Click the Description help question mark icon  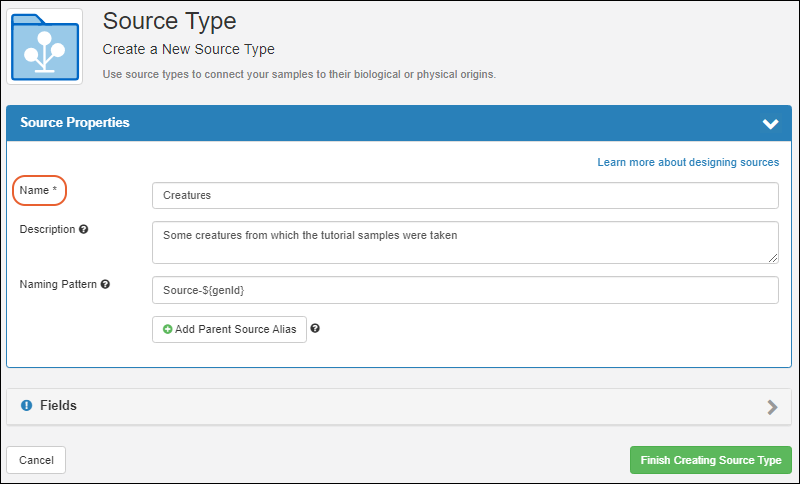[84, 230]
